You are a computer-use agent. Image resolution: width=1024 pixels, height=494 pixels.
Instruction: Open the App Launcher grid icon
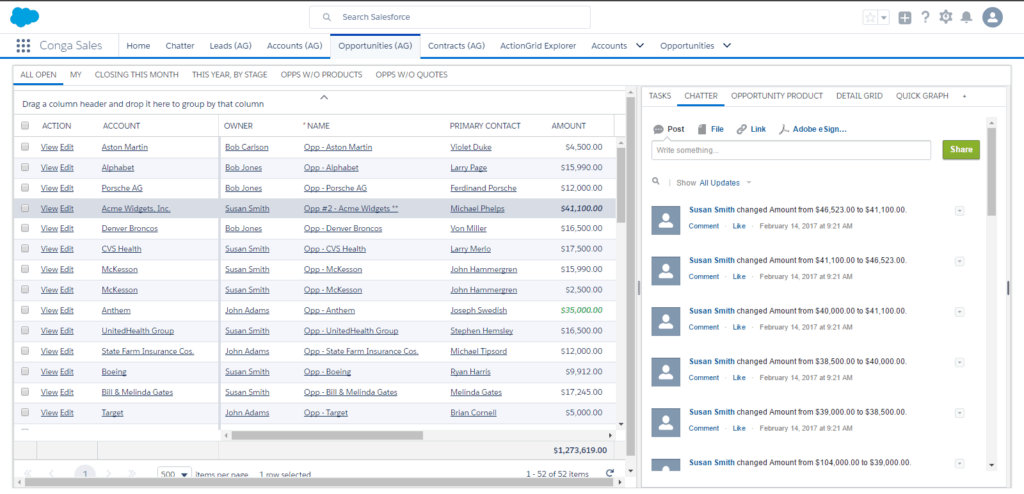point(24,46)
